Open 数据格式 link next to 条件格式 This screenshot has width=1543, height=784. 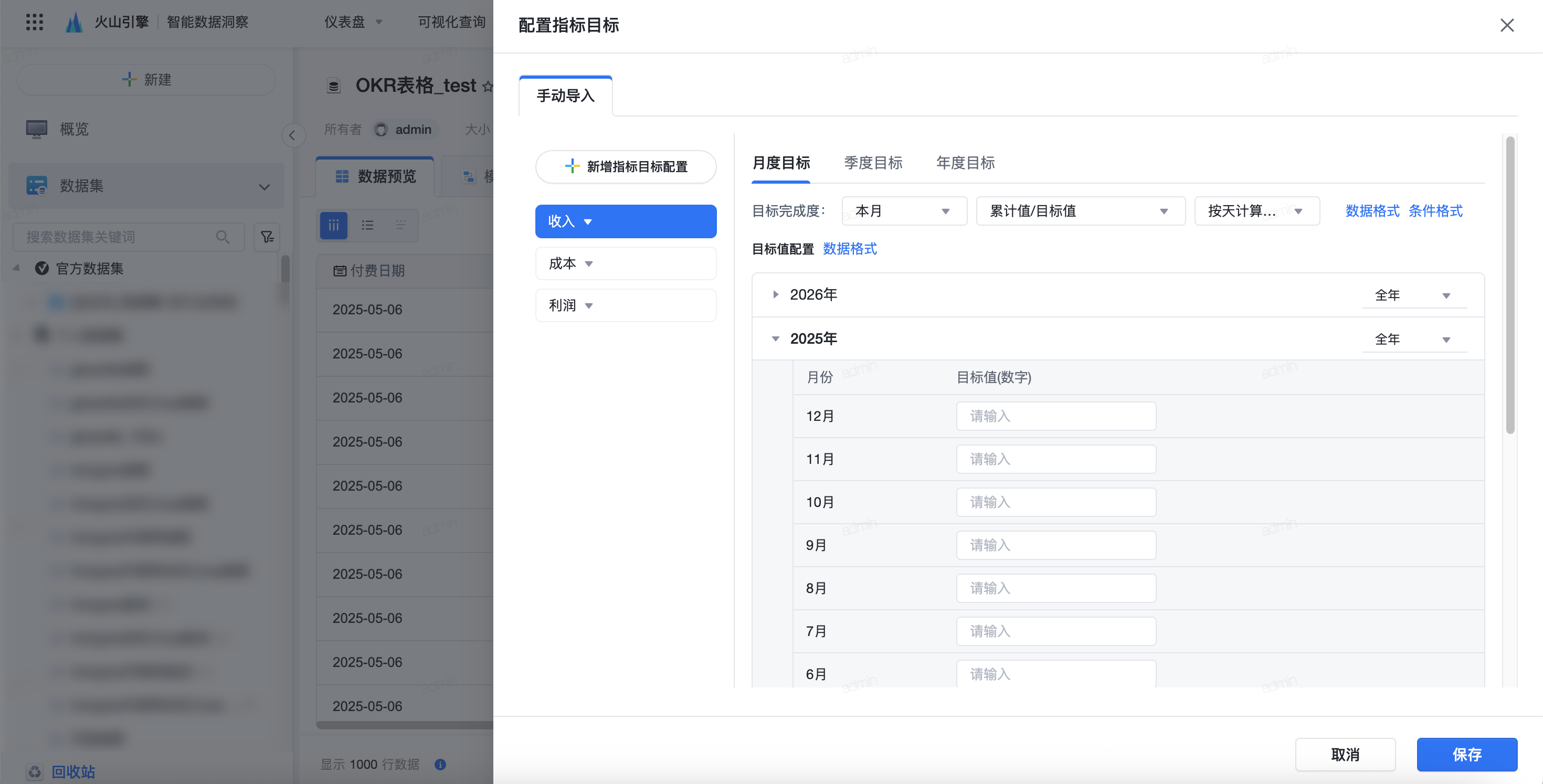coord(1372,211)
